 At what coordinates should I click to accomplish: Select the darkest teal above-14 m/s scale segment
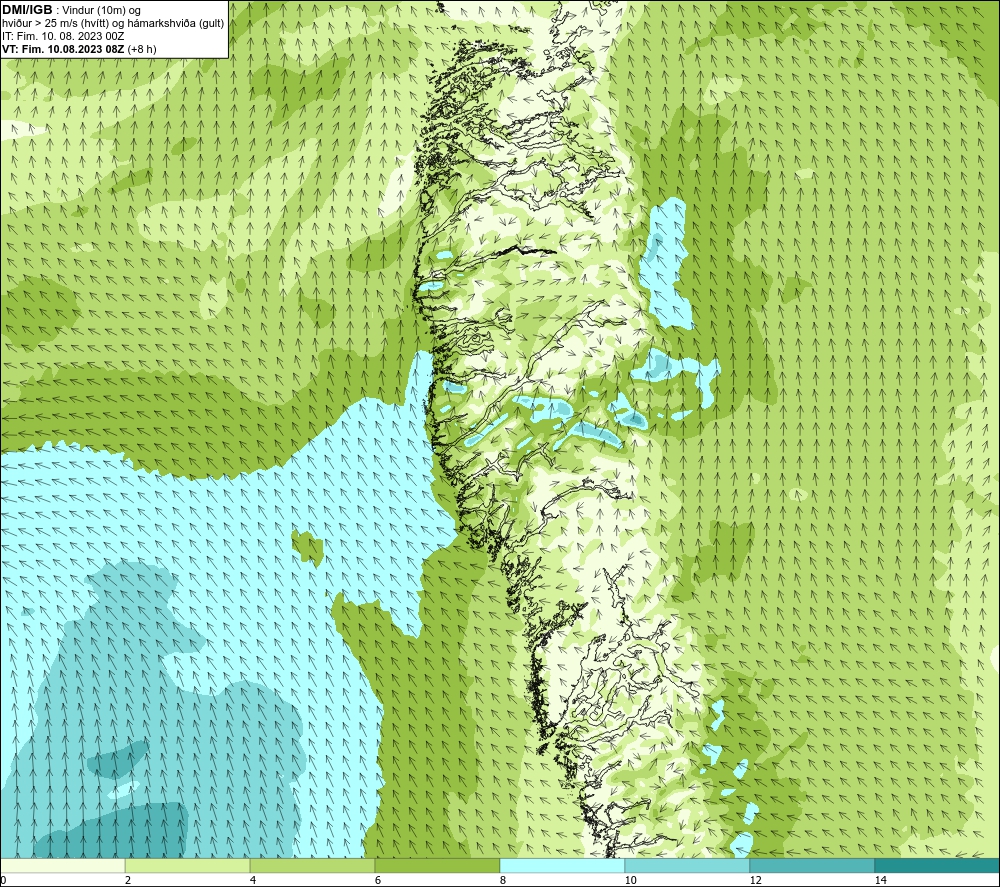point(938,865)
